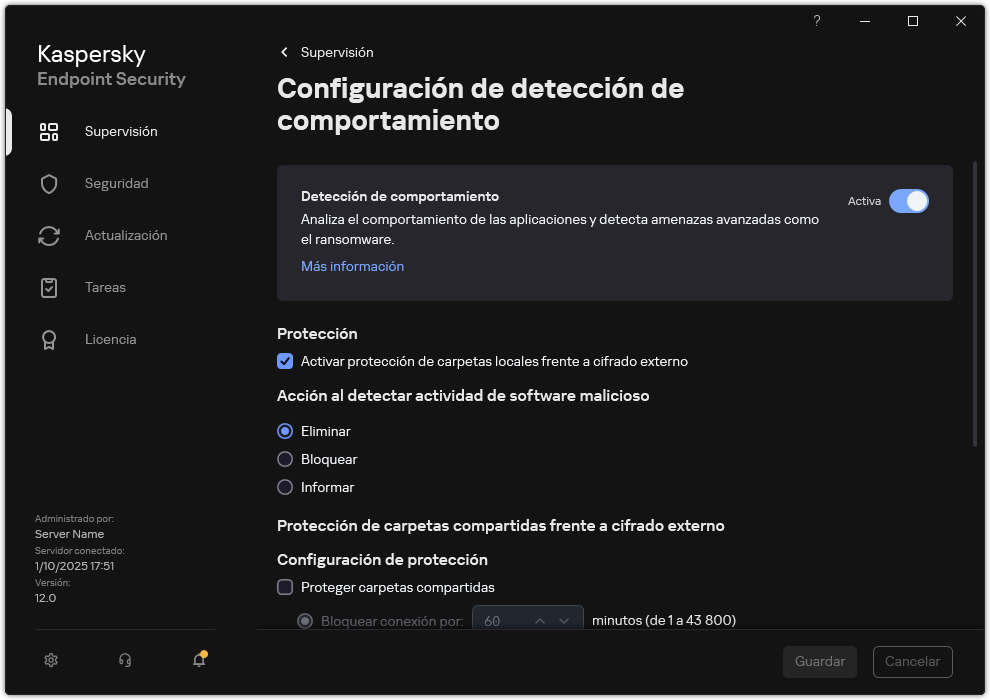Open the Actualización section
The image size is (990, 700).
click(x=128, y=235)
